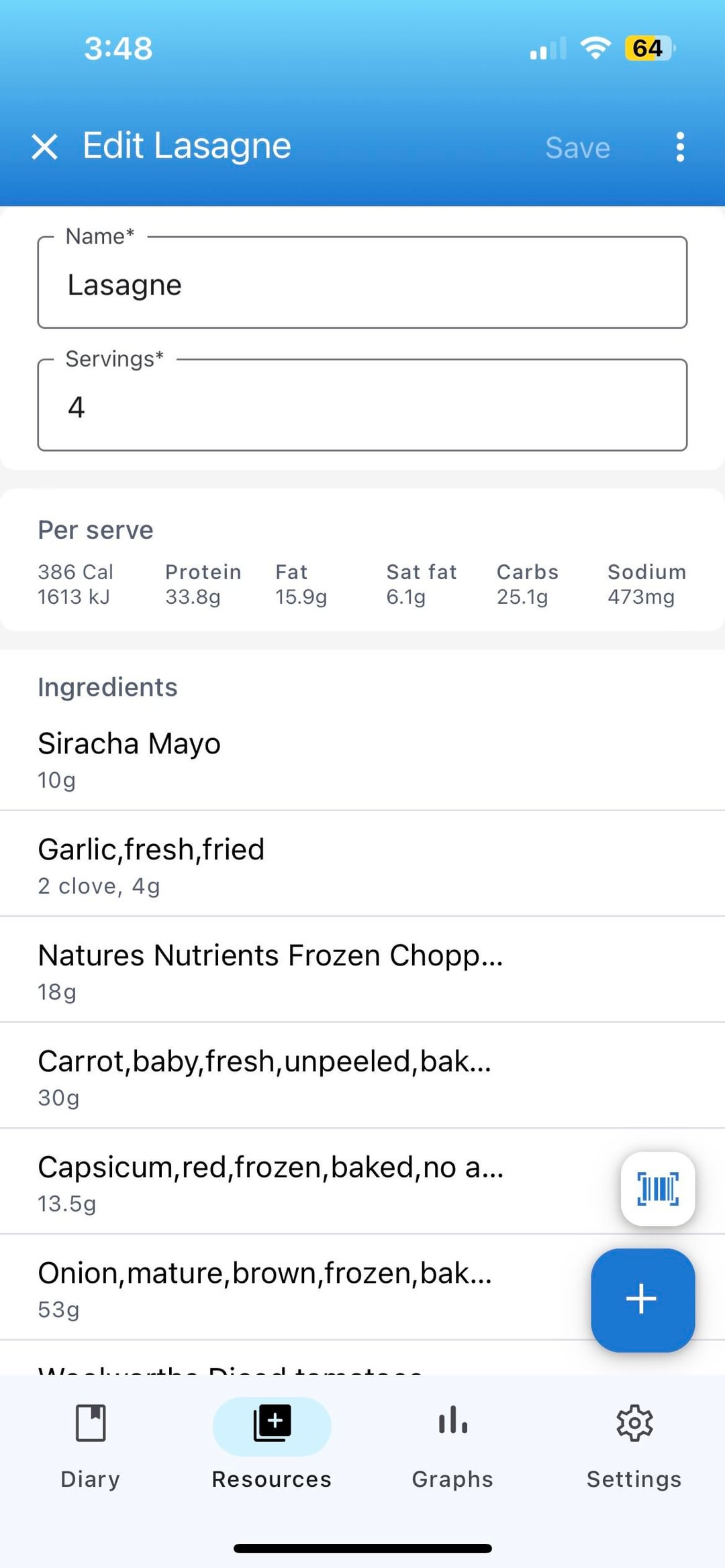Tap the Per serve nutrition summary
Viewport: 725px width, 1568px height.
tap(362, 560)
